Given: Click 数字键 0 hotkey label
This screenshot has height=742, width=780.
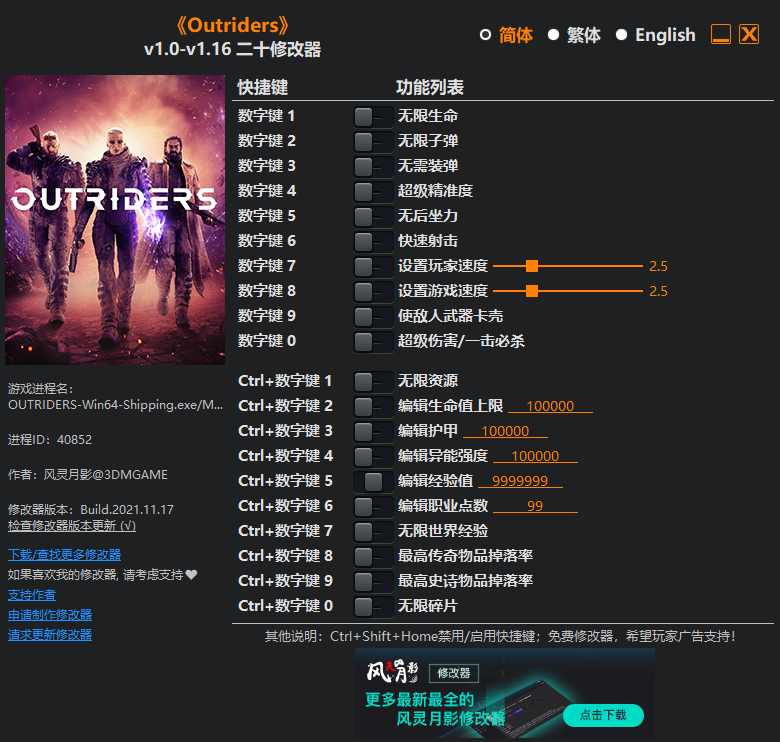Looking at the screenshot, I should pos(267,341).
